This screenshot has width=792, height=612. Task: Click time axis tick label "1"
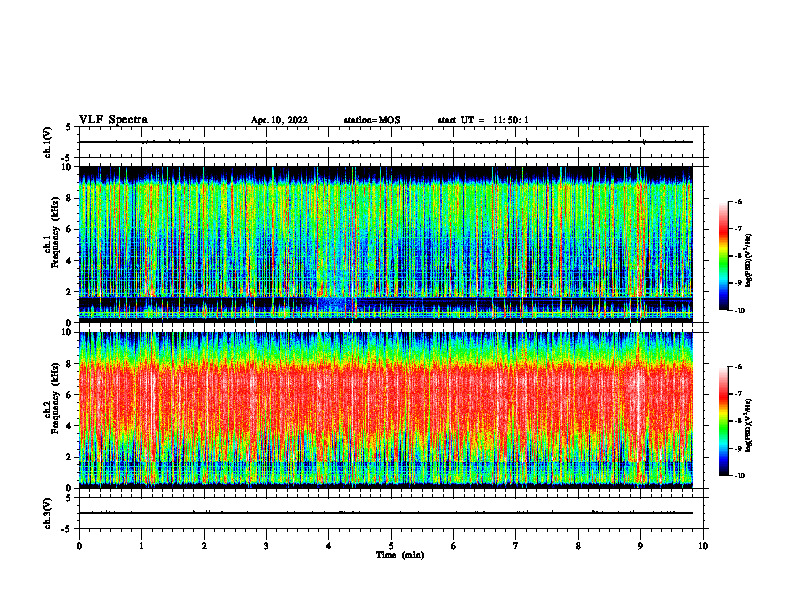pos(142,546)
